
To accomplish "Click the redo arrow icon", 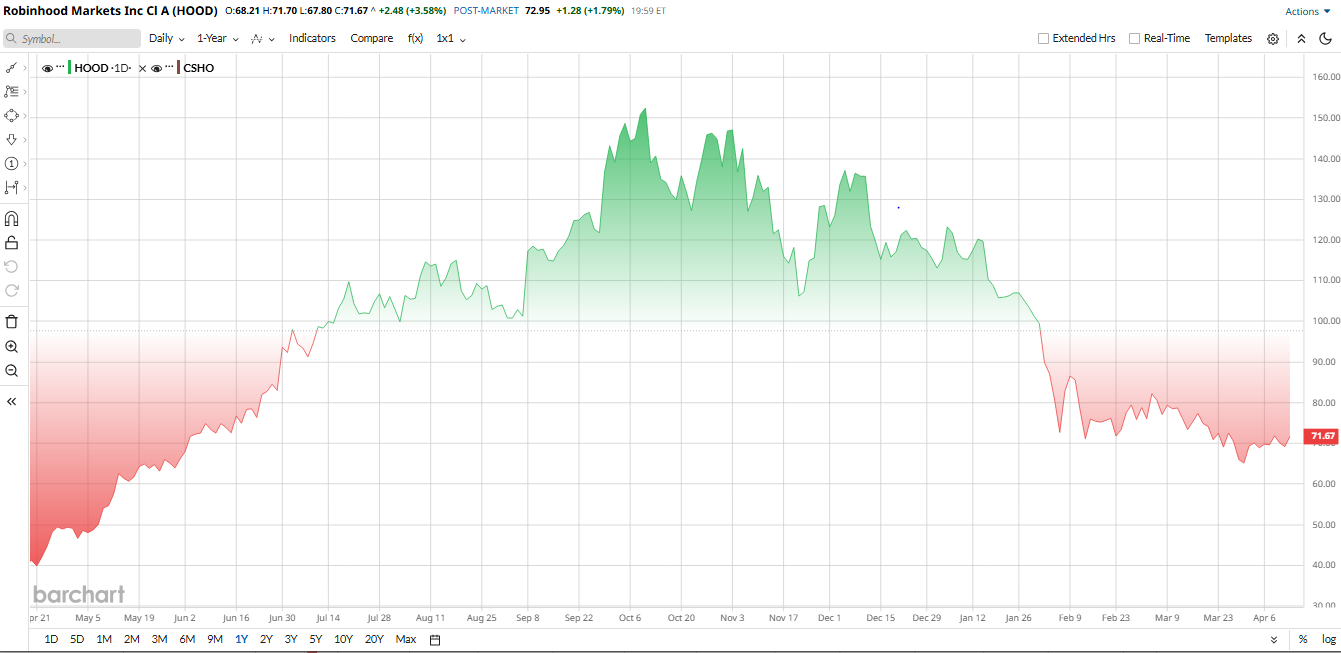I will (x=12, y=290).
